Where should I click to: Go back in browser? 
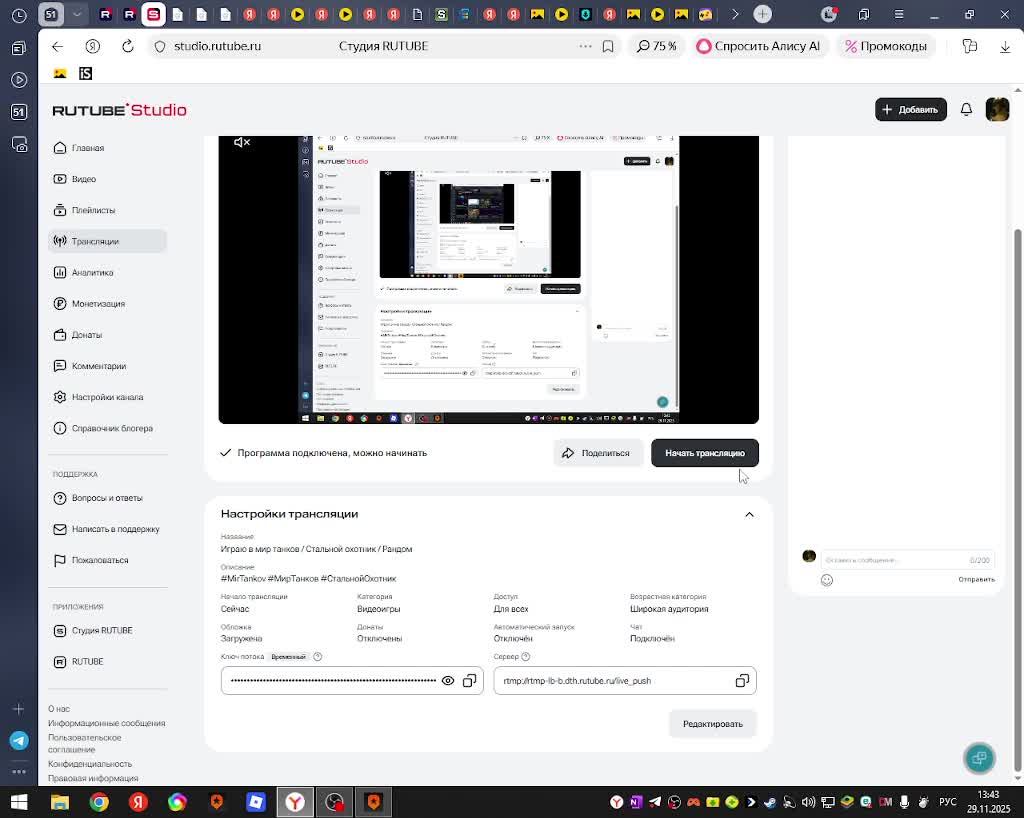pos(57,46)
